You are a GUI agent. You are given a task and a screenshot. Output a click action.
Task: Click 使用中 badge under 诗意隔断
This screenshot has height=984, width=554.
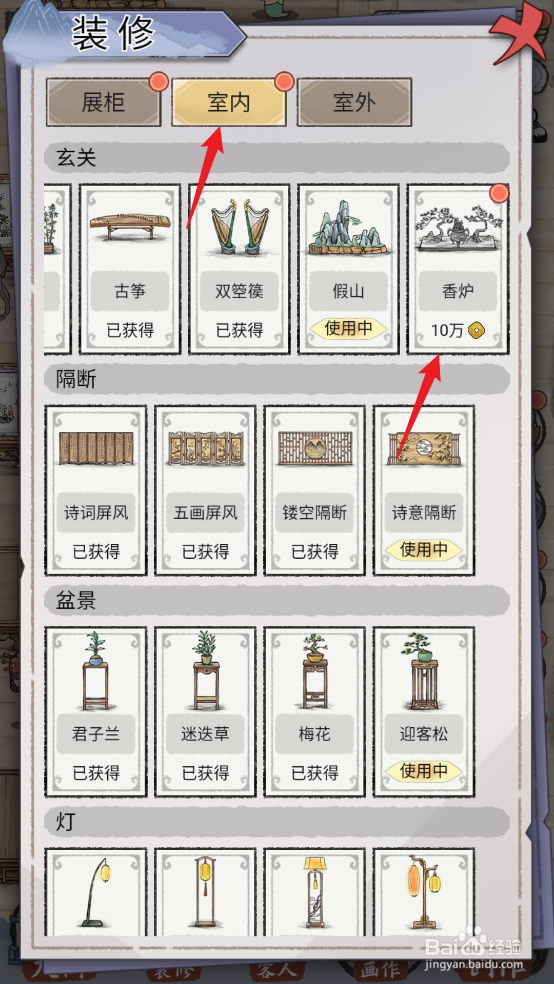423,550
